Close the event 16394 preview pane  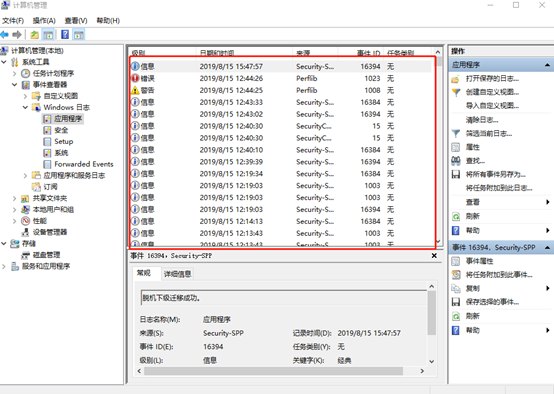click(x=434, y=255)
